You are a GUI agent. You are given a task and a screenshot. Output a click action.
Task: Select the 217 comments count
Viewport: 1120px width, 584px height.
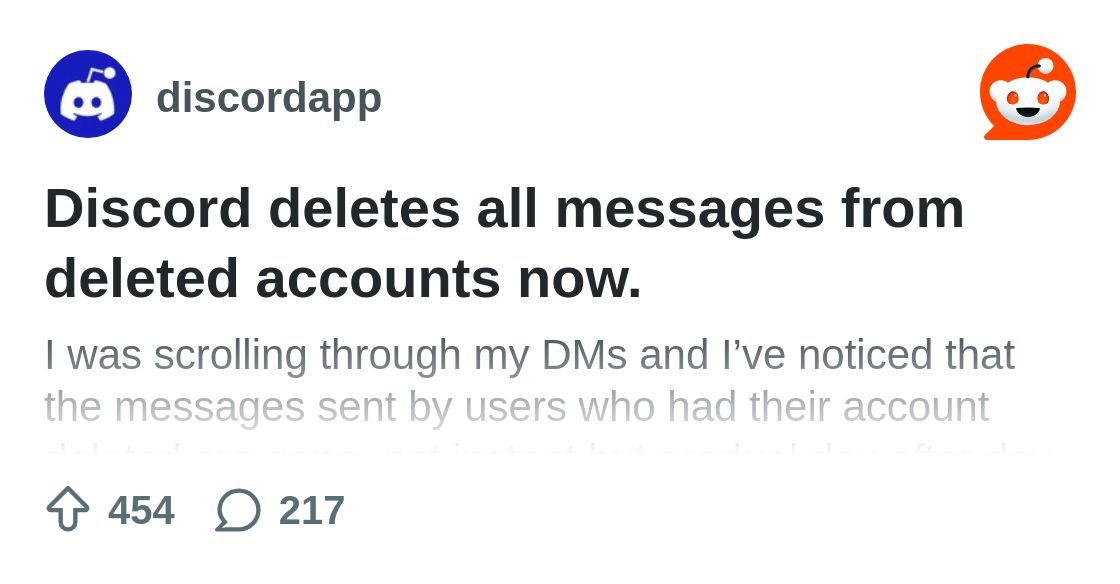point(311,510)
